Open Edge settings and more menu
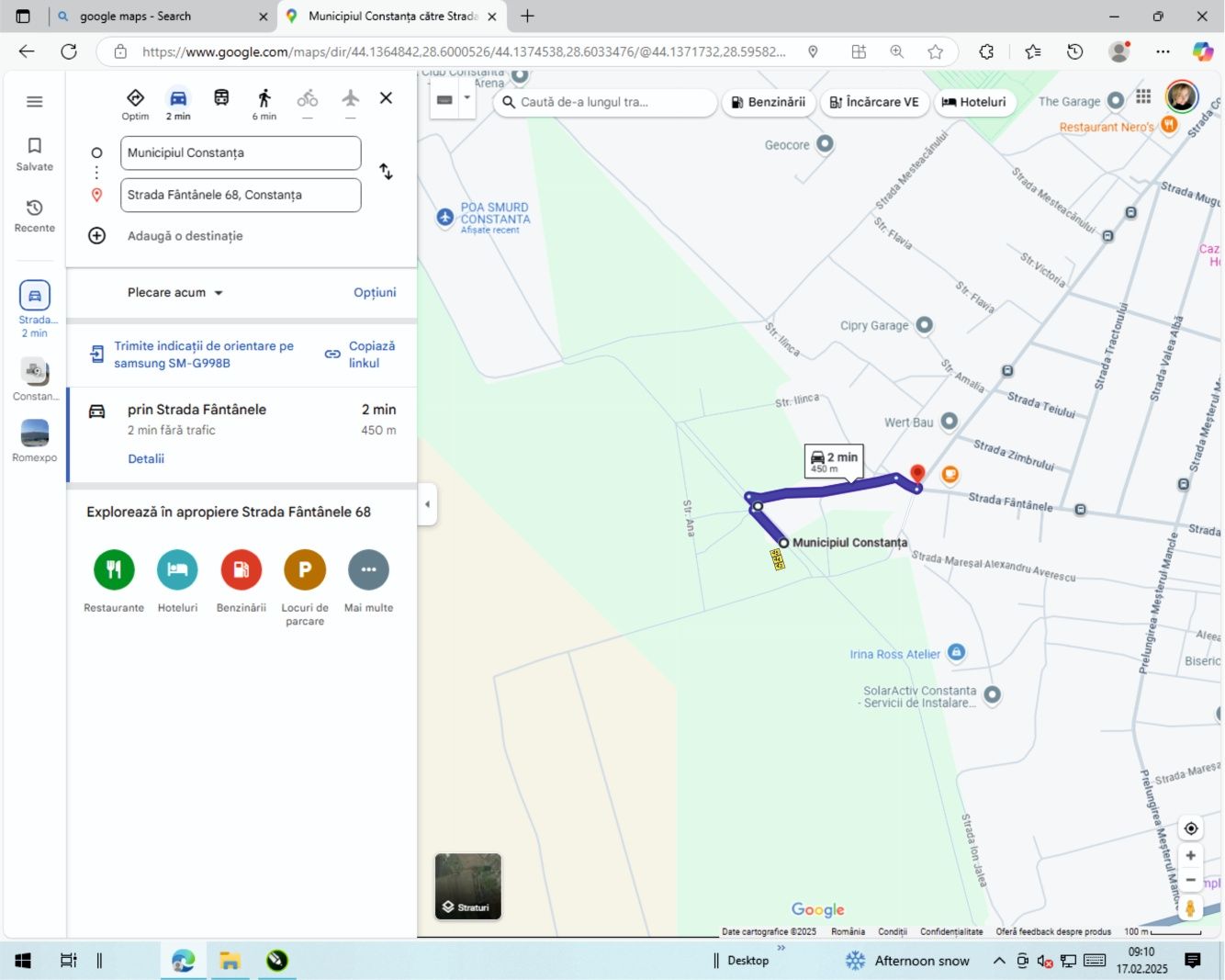The width and height of the screenshot is (1225, 980). click(x=1163, y=51)
